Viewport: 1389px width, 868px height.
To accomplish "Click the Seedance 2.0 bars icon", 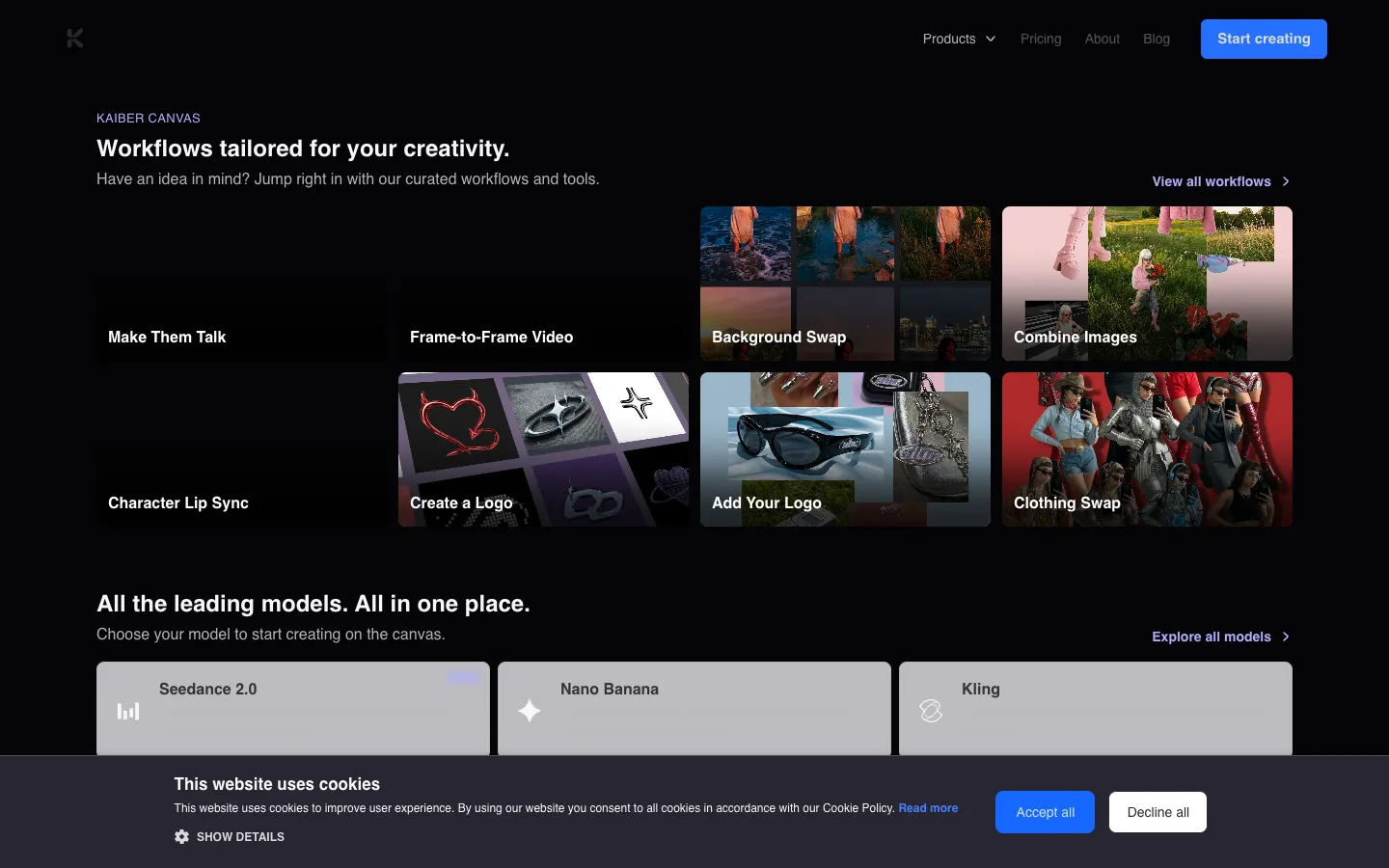I will click(128, 711).
